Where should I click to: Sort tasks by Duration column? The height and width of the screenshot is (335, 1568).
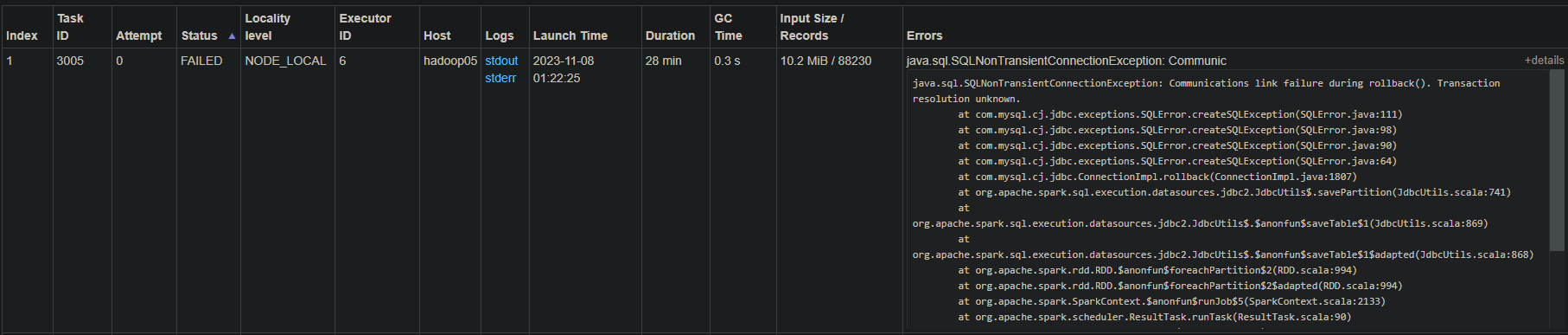[x=670, y=35]
